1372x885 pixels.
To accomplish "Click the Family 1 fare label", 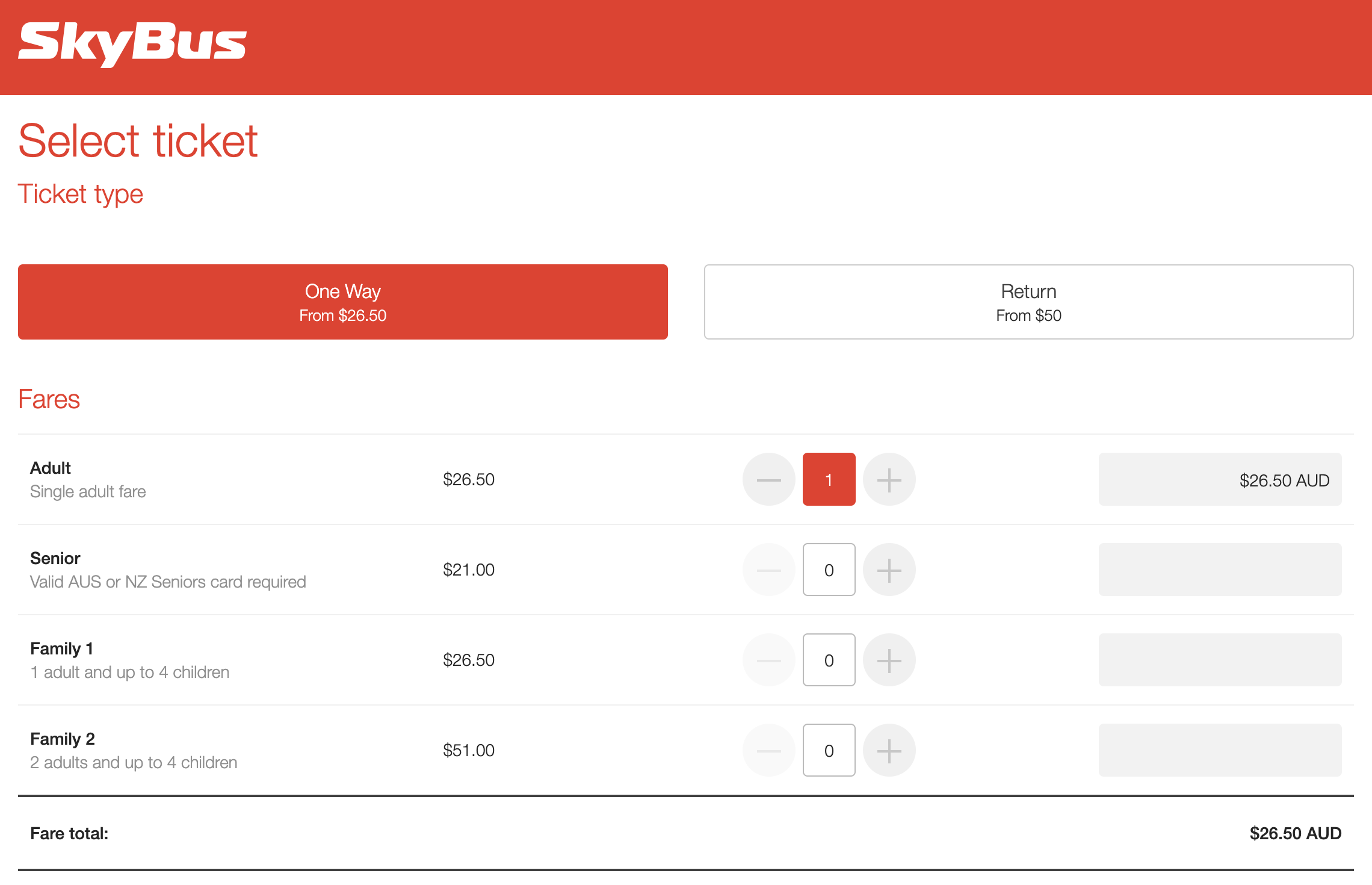I will pyautogui.click(x=61, y=649).
